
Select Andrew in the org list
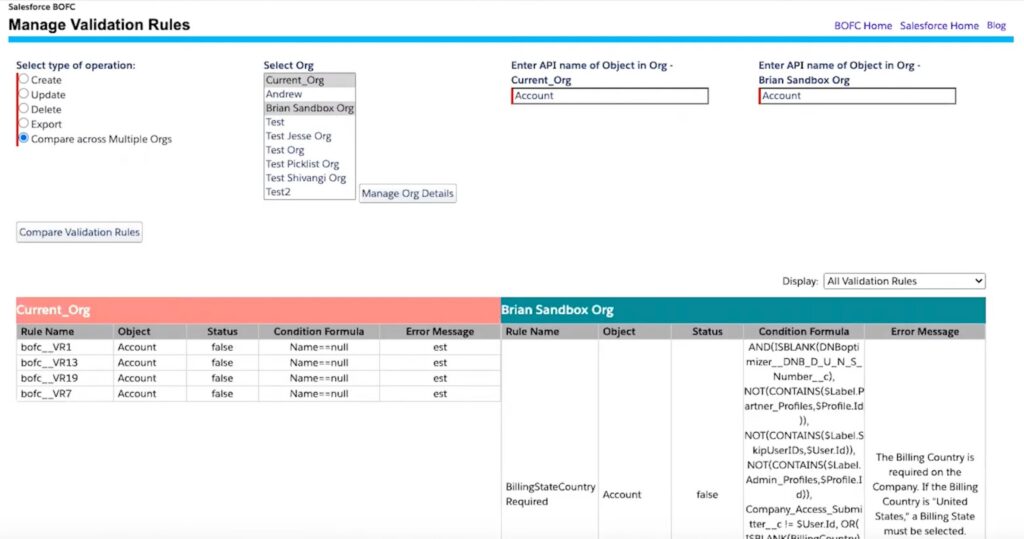click(x=310, y=94)
